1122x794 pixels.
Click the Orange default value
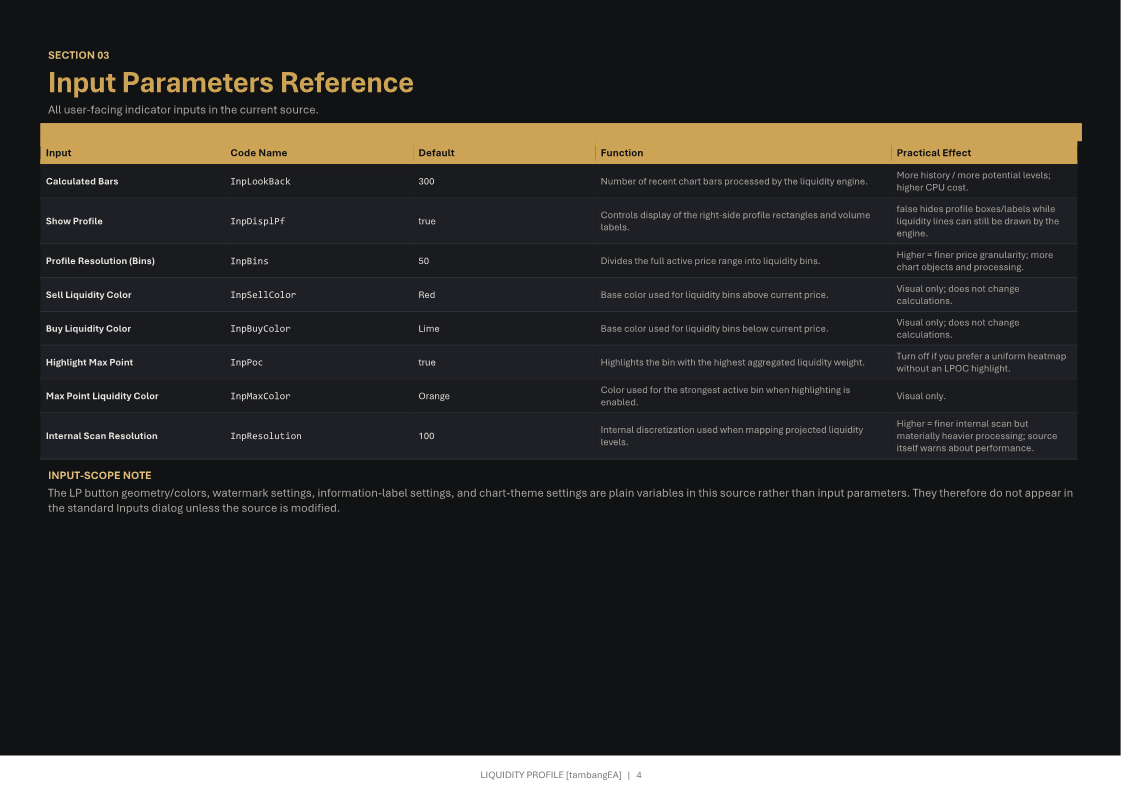click(x=434, y=396)
